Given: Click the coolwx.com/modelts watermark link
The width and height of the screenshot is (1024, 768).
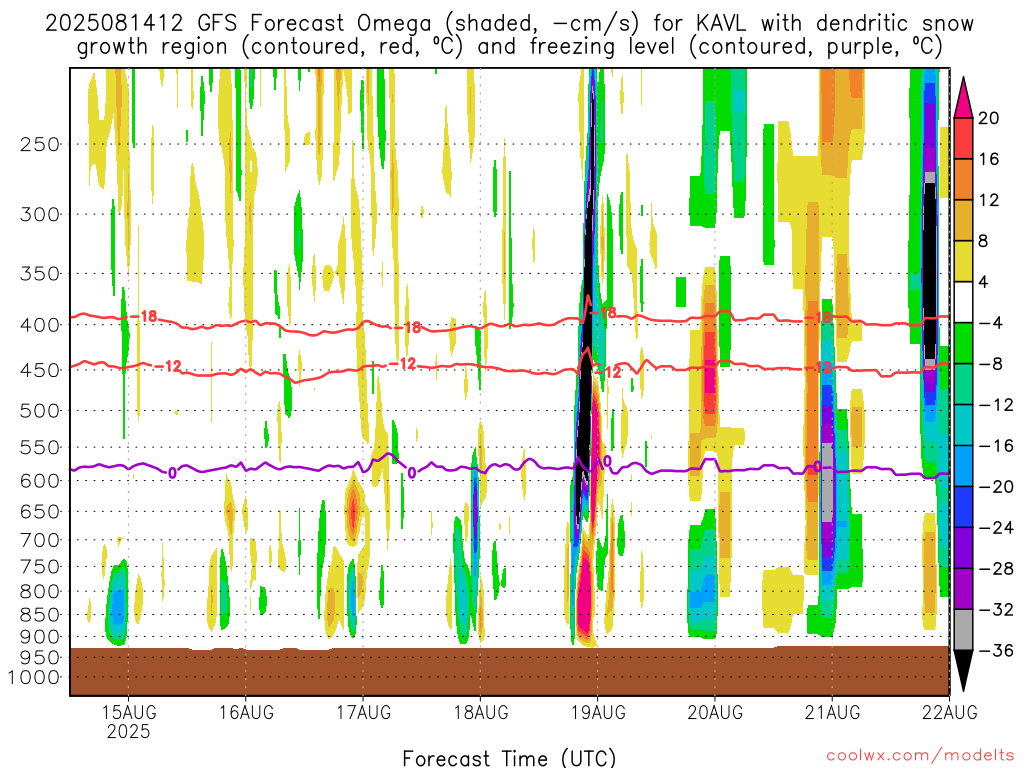Looking at the screenshot, I should [920, 756].
